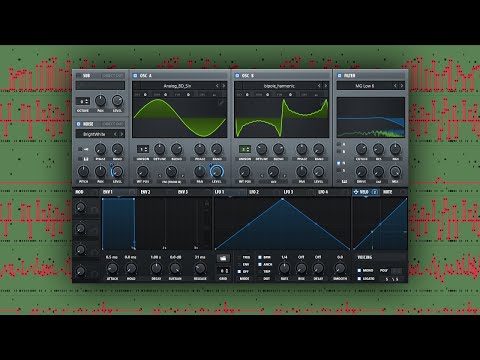Viewport: 480px width, 360px height.
Task: Open the BrightWhite noise menu
Action: point(94,134)
